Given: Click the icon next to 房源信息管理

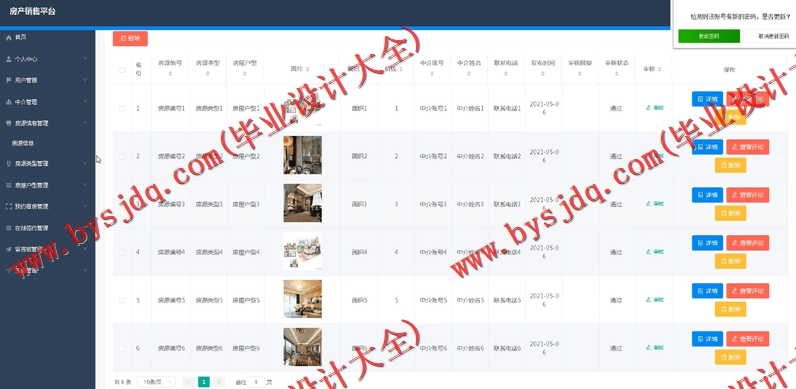Looking at the screenshot, I should click(8, 123).
